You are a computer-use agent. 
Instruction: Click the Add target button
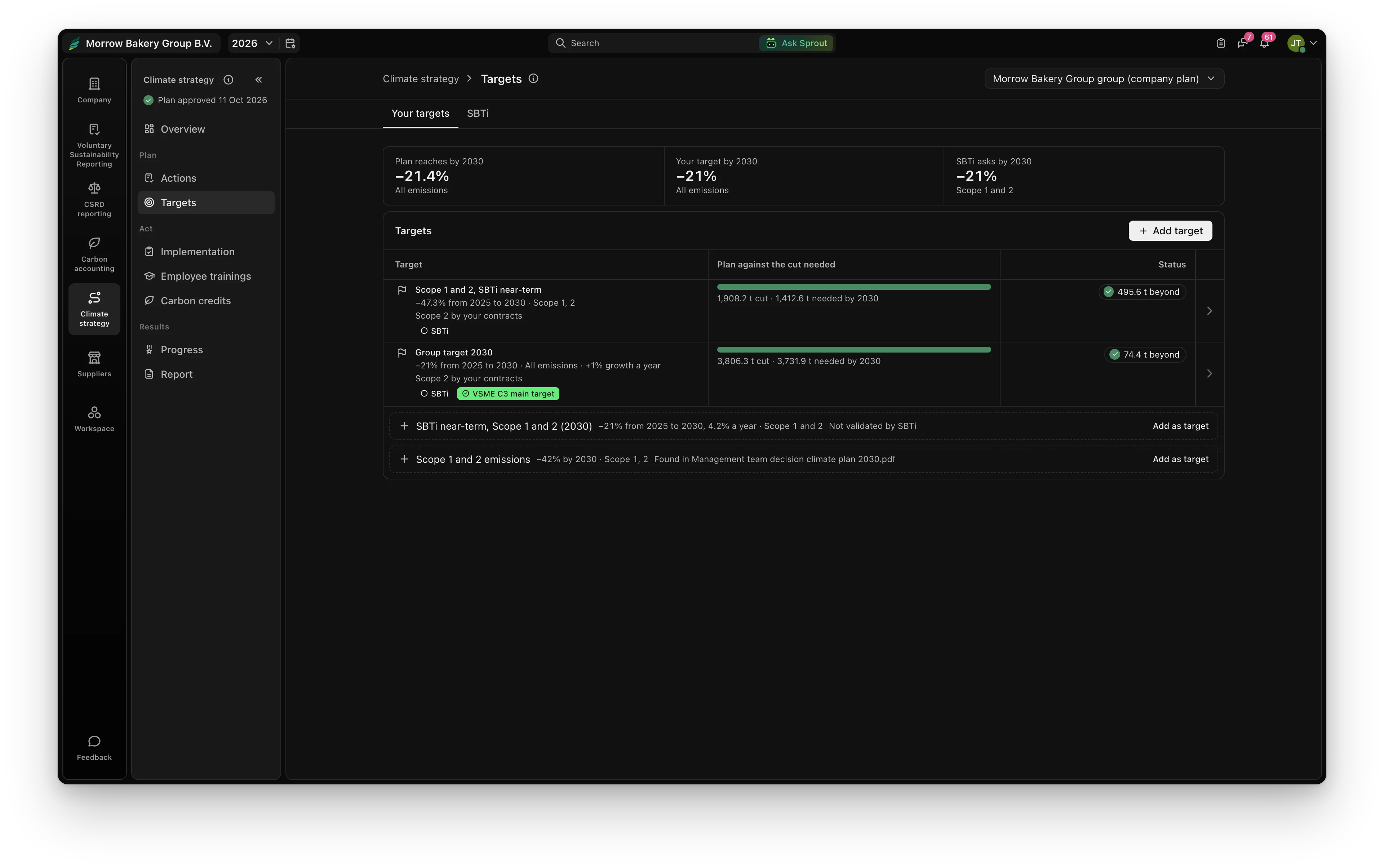tap(1171, 231)
